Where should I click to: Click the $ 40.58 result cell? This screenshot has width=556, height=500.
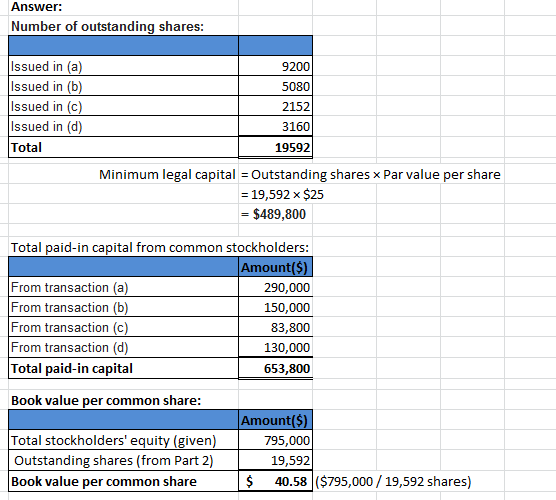[276, 481]
